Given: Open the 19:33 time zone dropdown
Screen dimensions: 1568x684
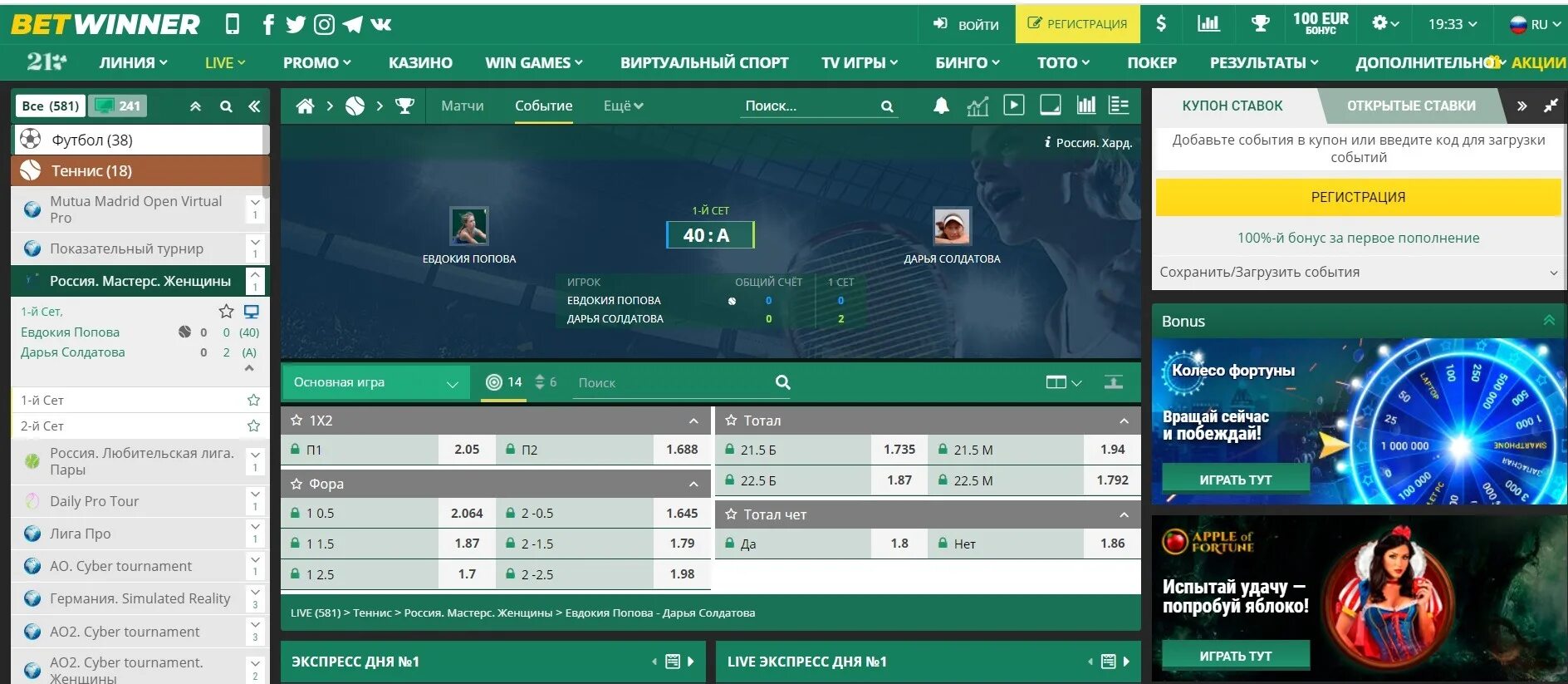Looking at the screenshot, I should tap(1453, 24).
